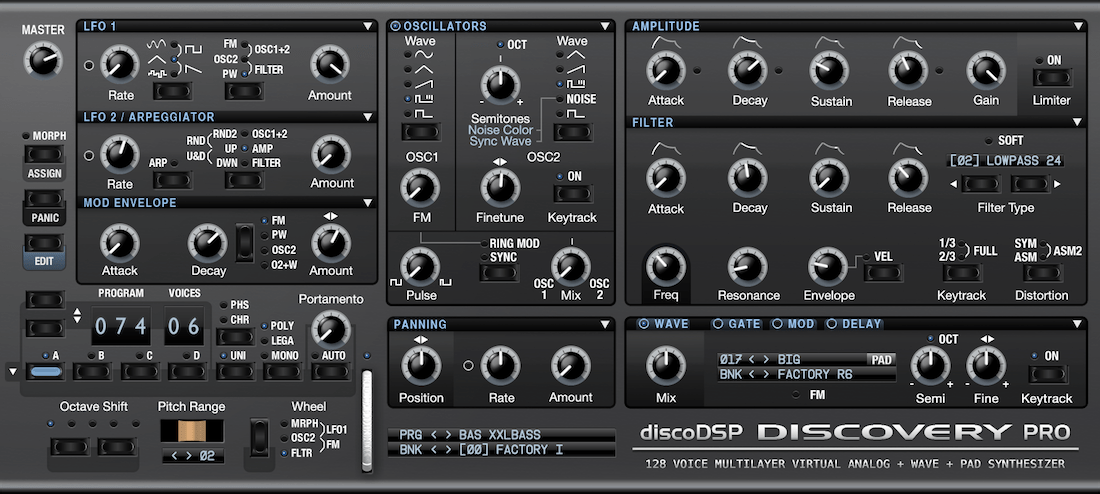Screen dimensions: 1100x494
Task: Toggle the Limiter ON switch
Action: pyautogui.click(x=1052, y=78)
